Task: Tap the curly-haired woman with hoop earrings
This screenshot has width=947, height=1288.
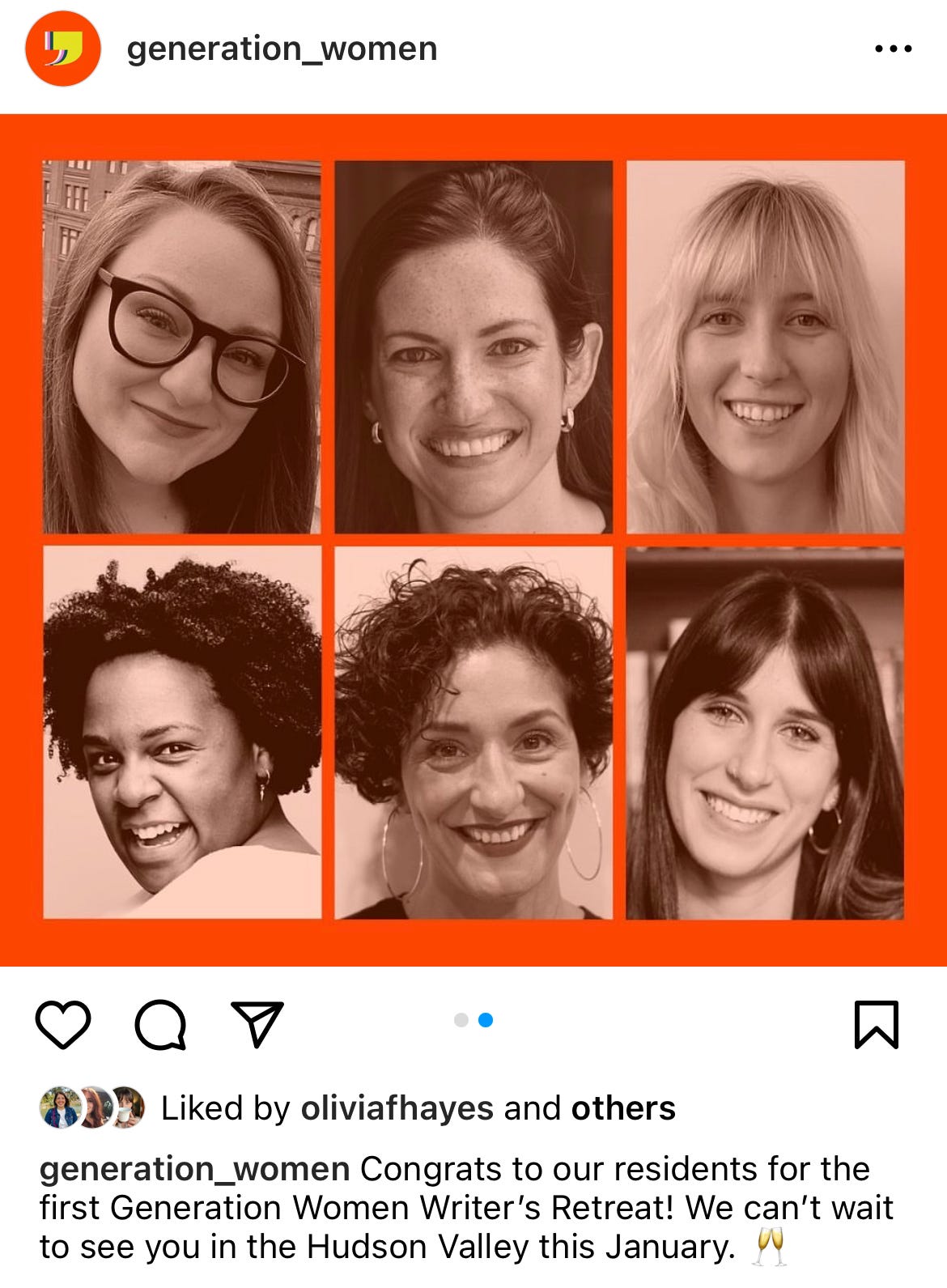Action: point(473,733)
